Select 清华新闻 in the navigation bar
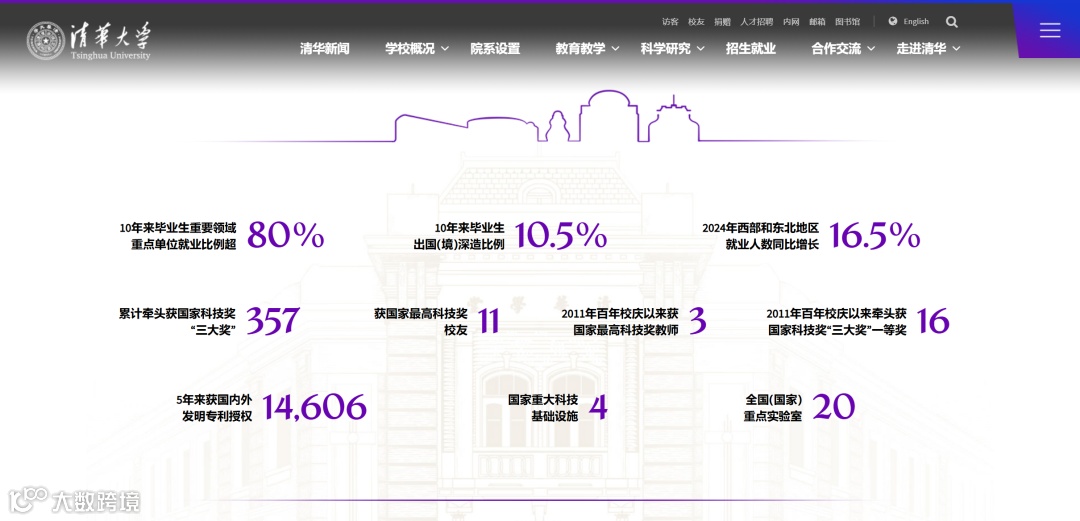Screen dimensions: 1080x521 pyautogui.click(x=325, y=48)
